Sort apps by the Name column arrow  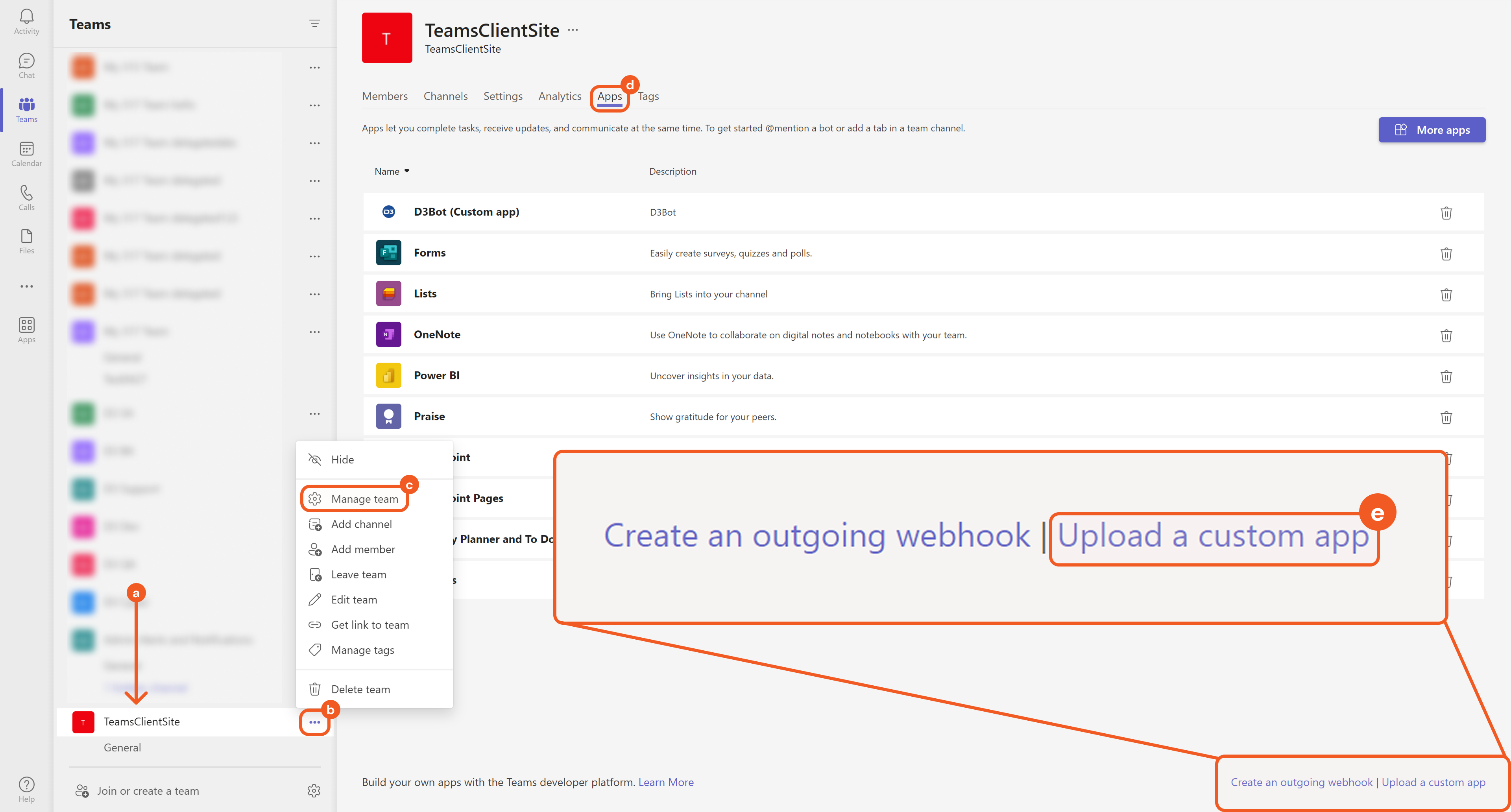pos(406,171)
